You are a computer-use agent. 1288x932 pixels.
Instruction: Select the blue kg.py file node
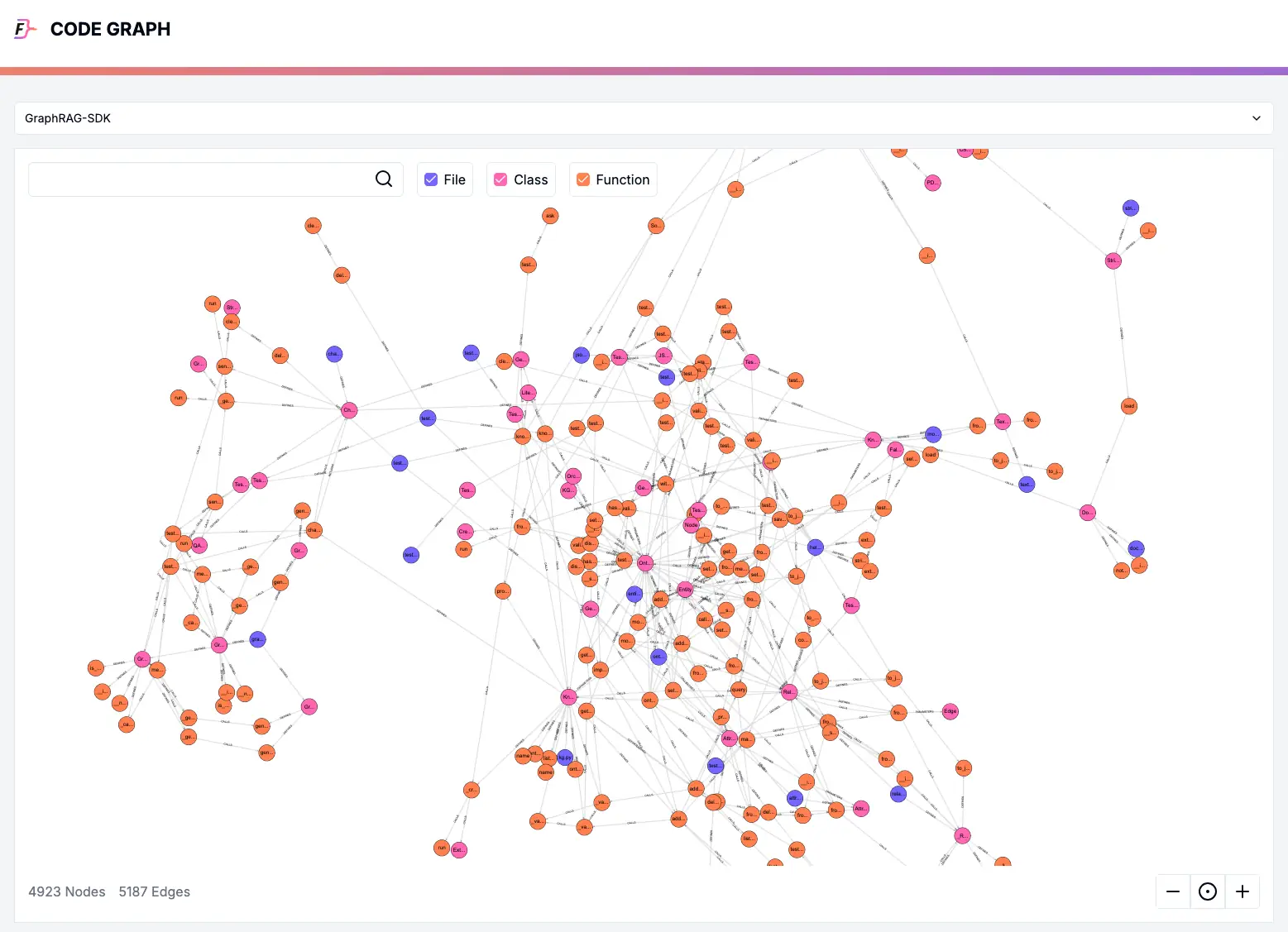coord(565,757)
